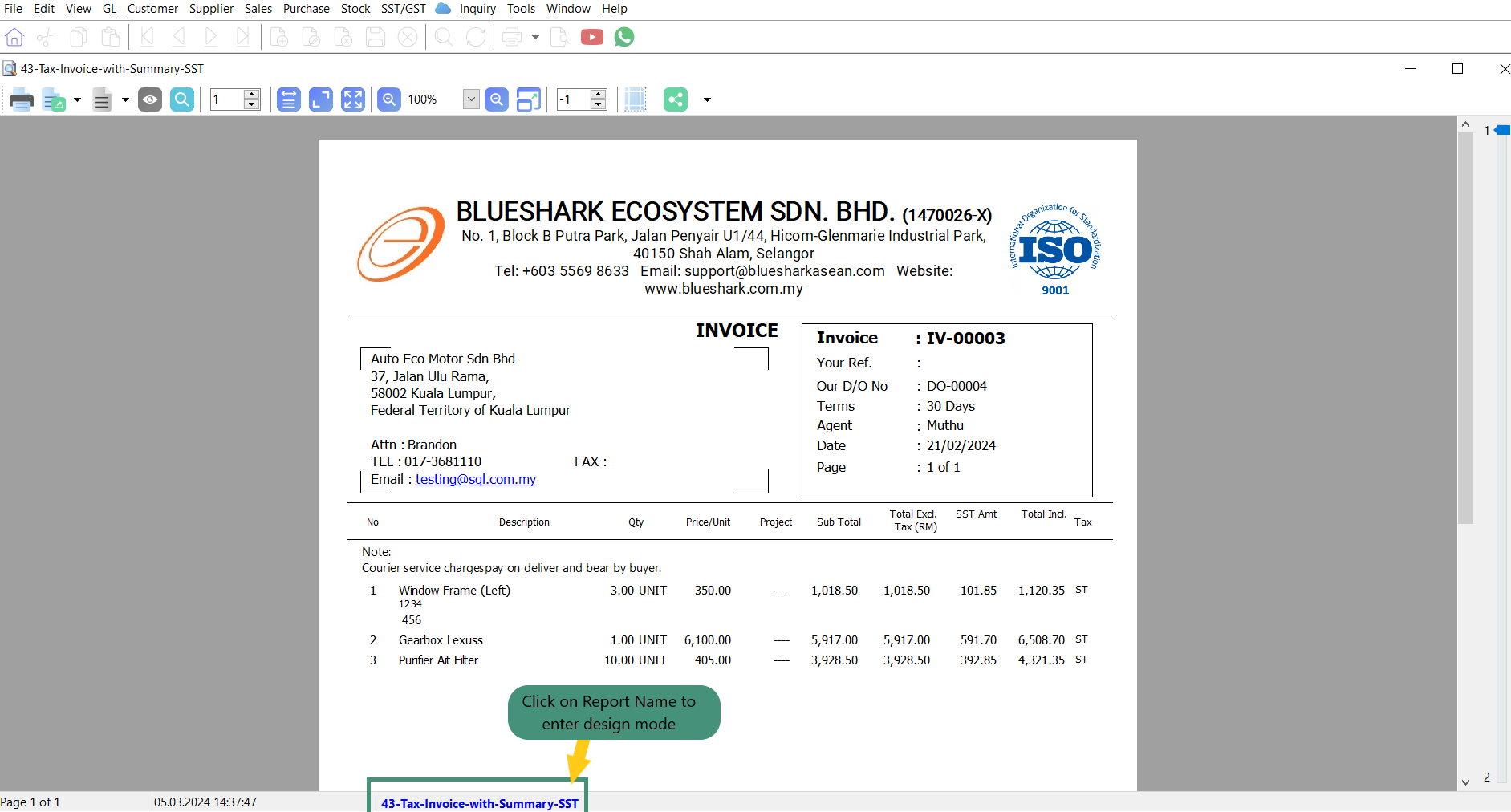
Task: Expand the export options dropdown arrow
Action: (x=77, y=100)
